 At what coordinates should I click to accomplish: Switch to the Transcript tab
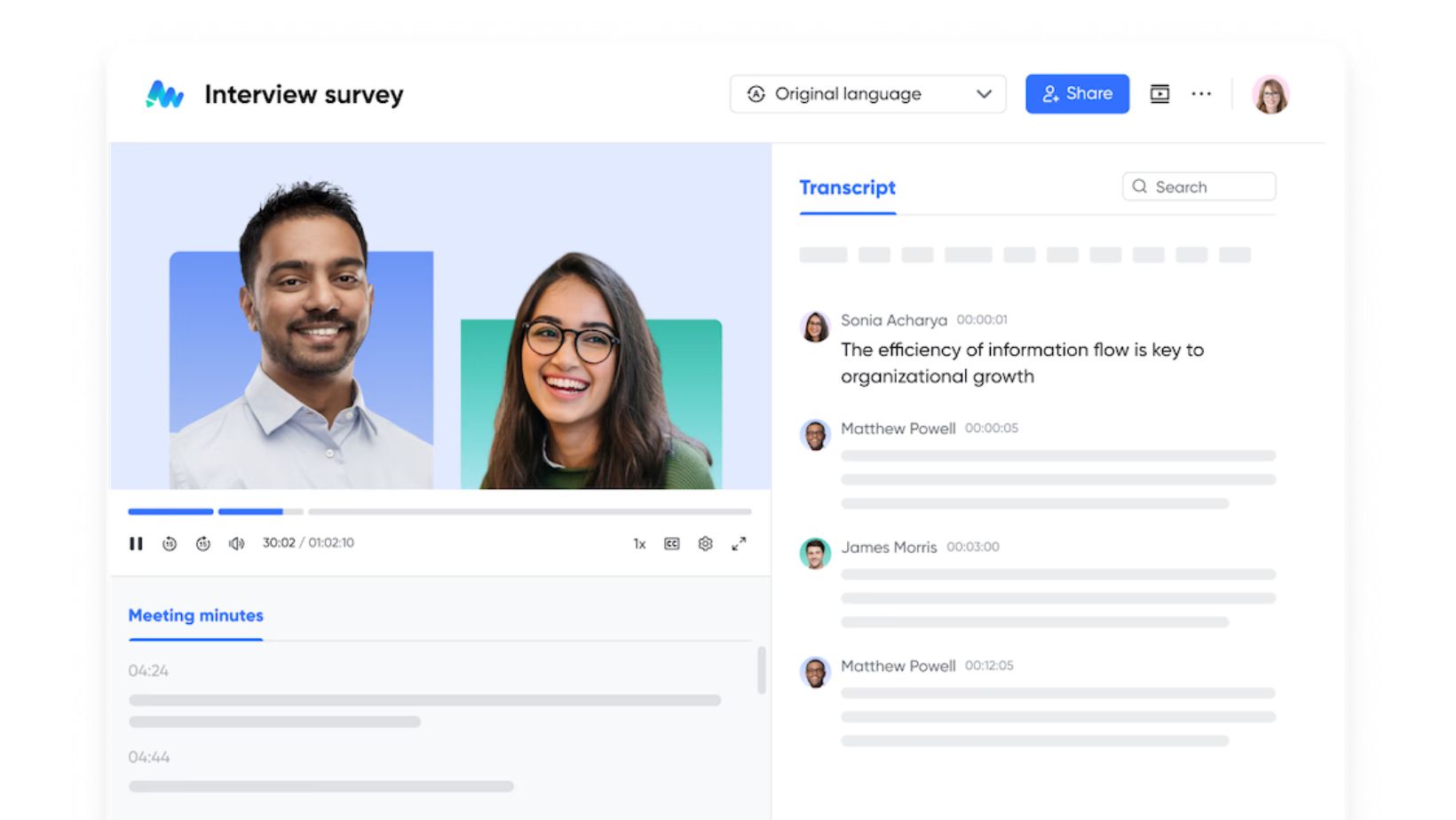point(847,188)
